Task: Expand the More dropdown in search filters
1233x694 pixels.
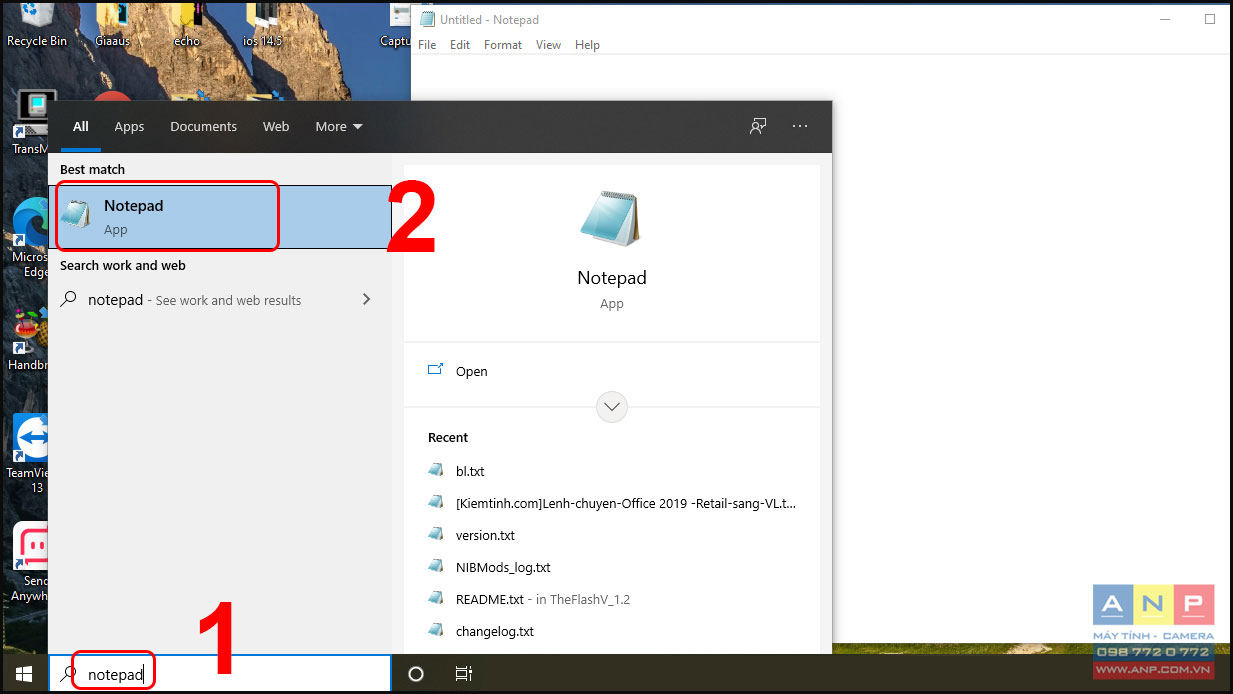Action: tap(339, 126)
